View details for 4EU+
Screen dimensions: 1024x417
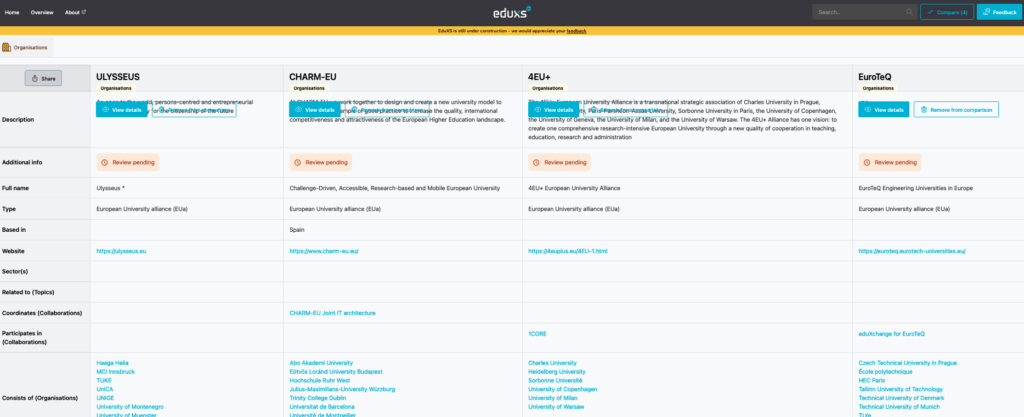[554, 110]
